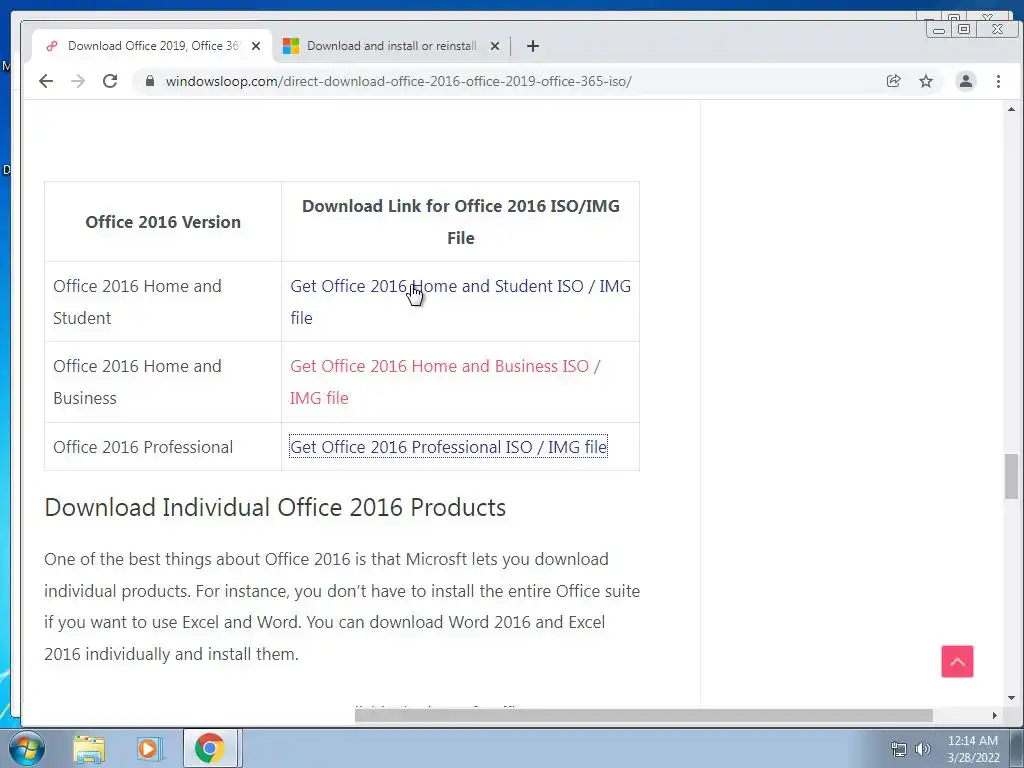Bookmark this page with star icon
The width and height of the screenshot is (1024, 768).
926,81
